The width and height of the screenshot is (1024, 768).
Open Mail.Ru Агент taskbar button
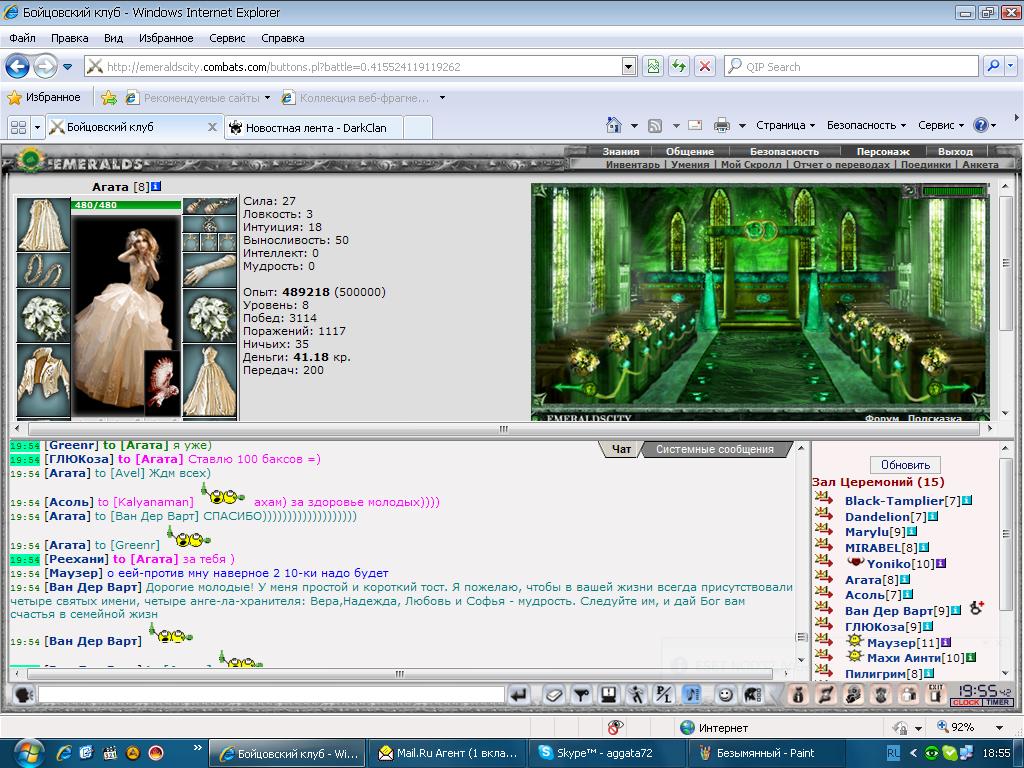point(448,753)
